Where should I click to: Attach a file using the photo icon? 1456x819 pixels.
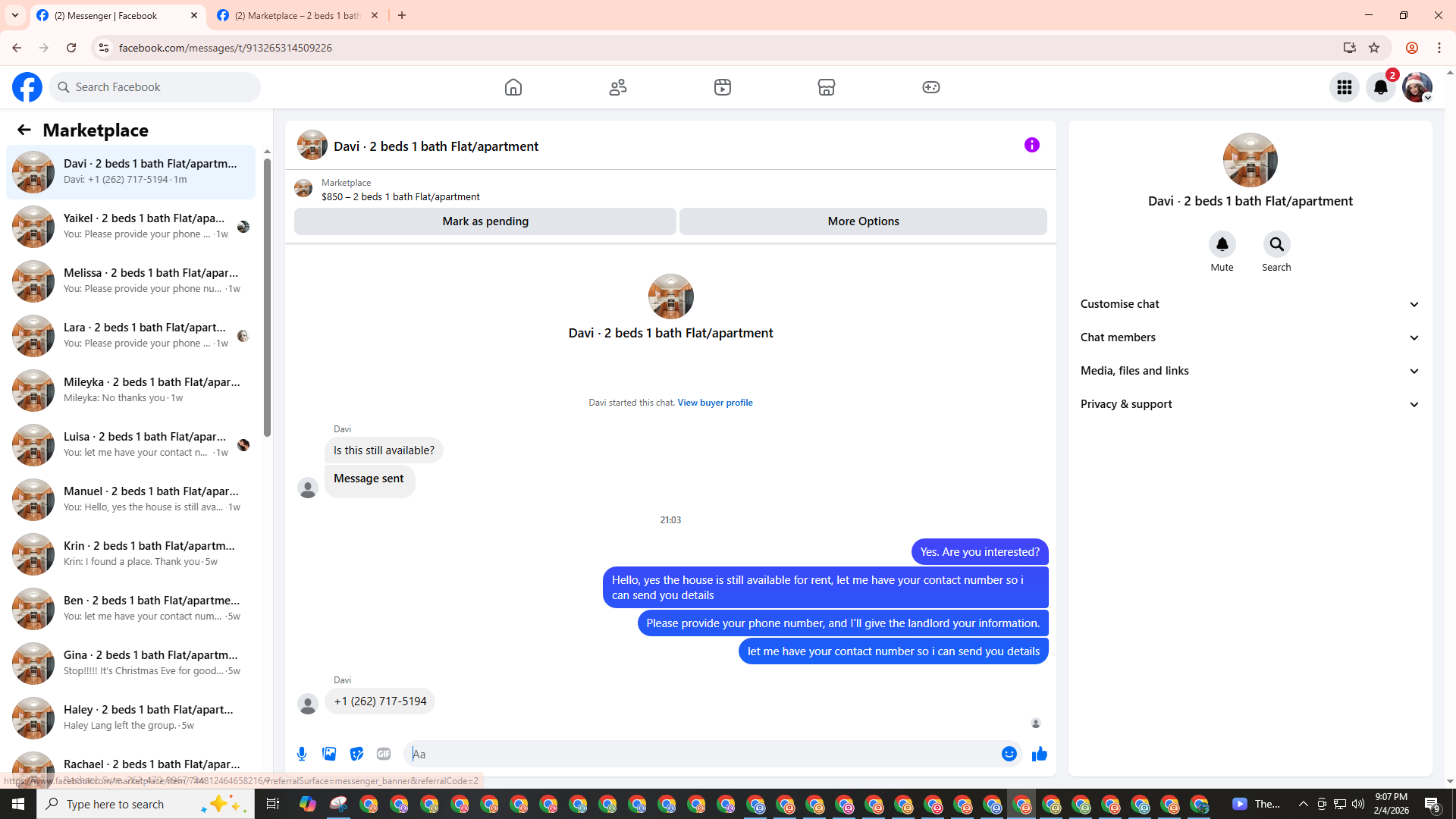click(x=329, y=754)
